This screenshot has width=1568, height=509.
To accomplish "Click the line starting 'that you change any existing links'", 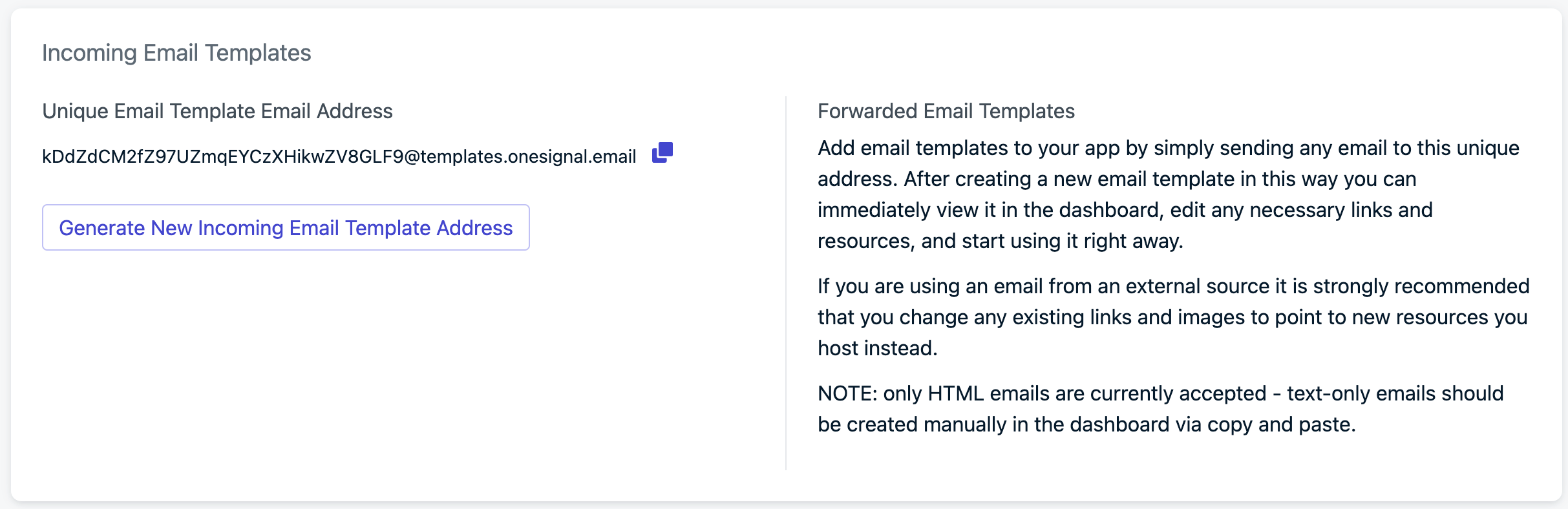I will point(1172,317).
